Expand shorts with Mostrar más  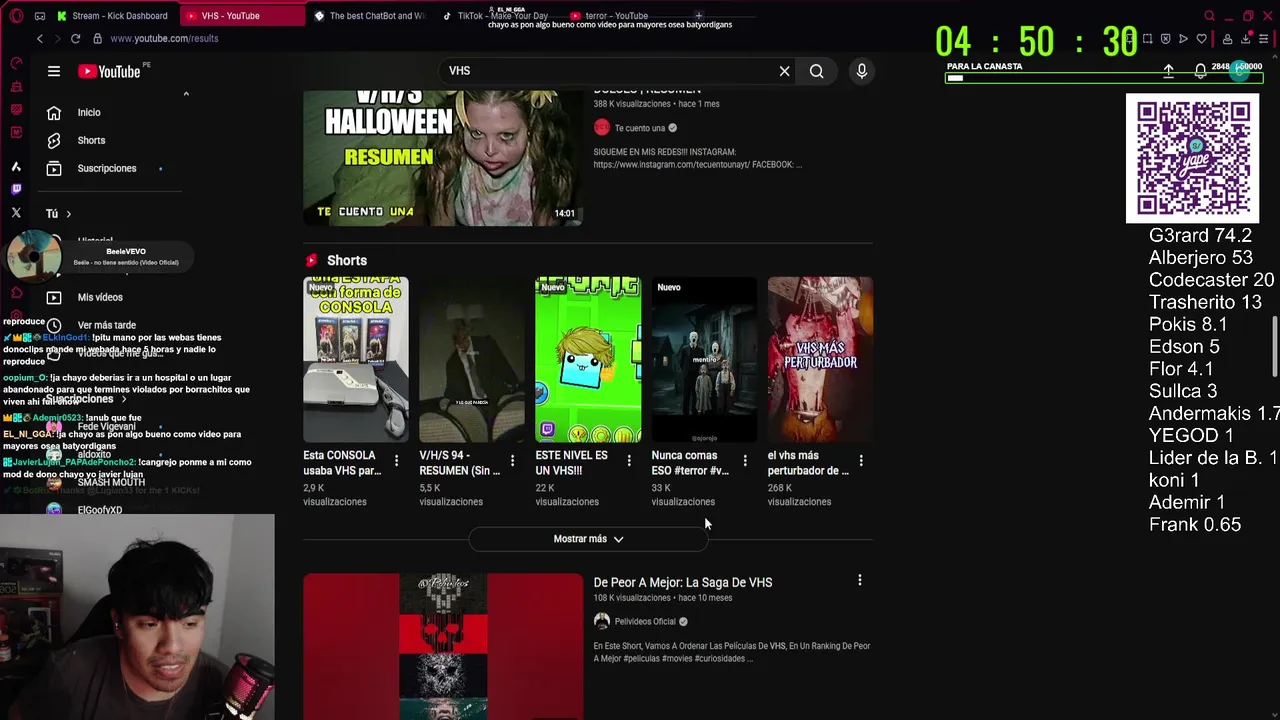[588, 539]
